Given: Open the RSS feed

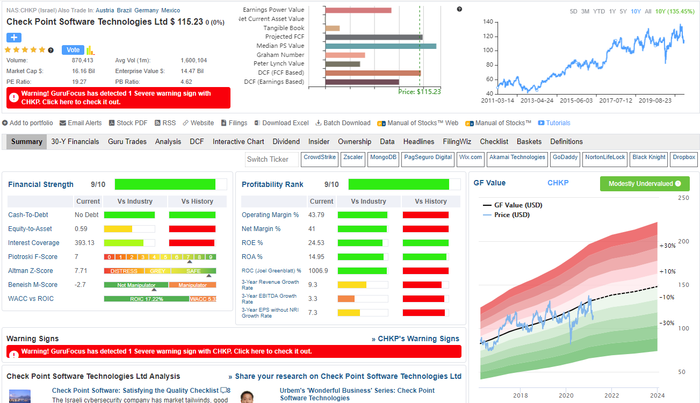Looking at the screenshot, I should click(165, 123).
